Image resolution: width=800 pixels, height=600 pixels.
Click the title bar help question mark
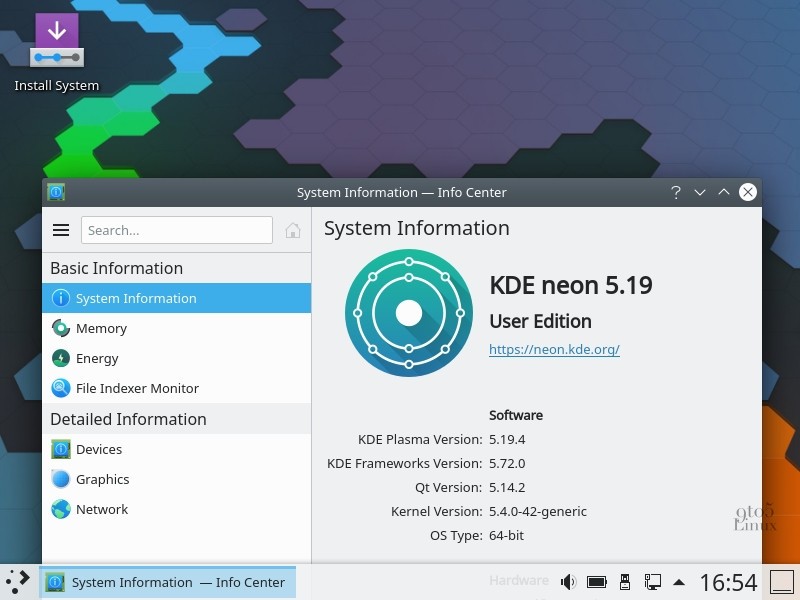click(x=676, y=192)
